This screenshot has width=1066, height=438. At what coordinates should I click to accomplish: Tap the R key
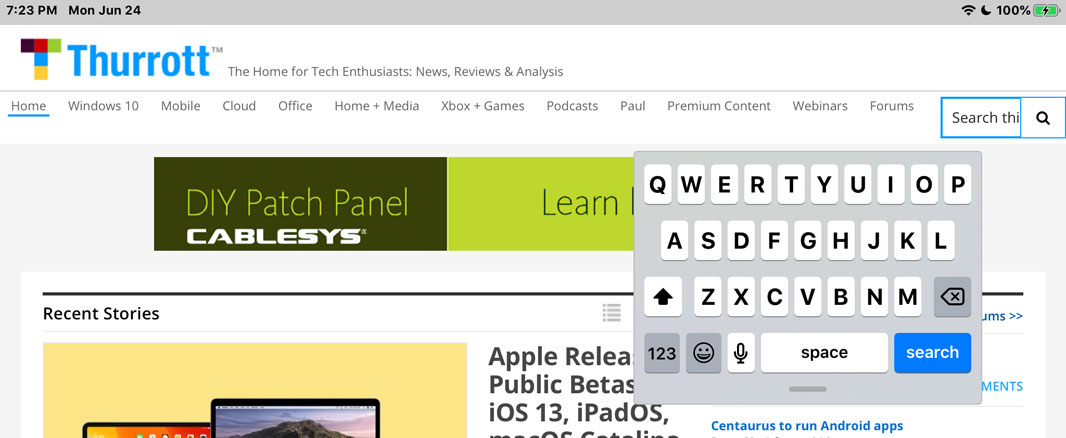click(x=758, y=184)
